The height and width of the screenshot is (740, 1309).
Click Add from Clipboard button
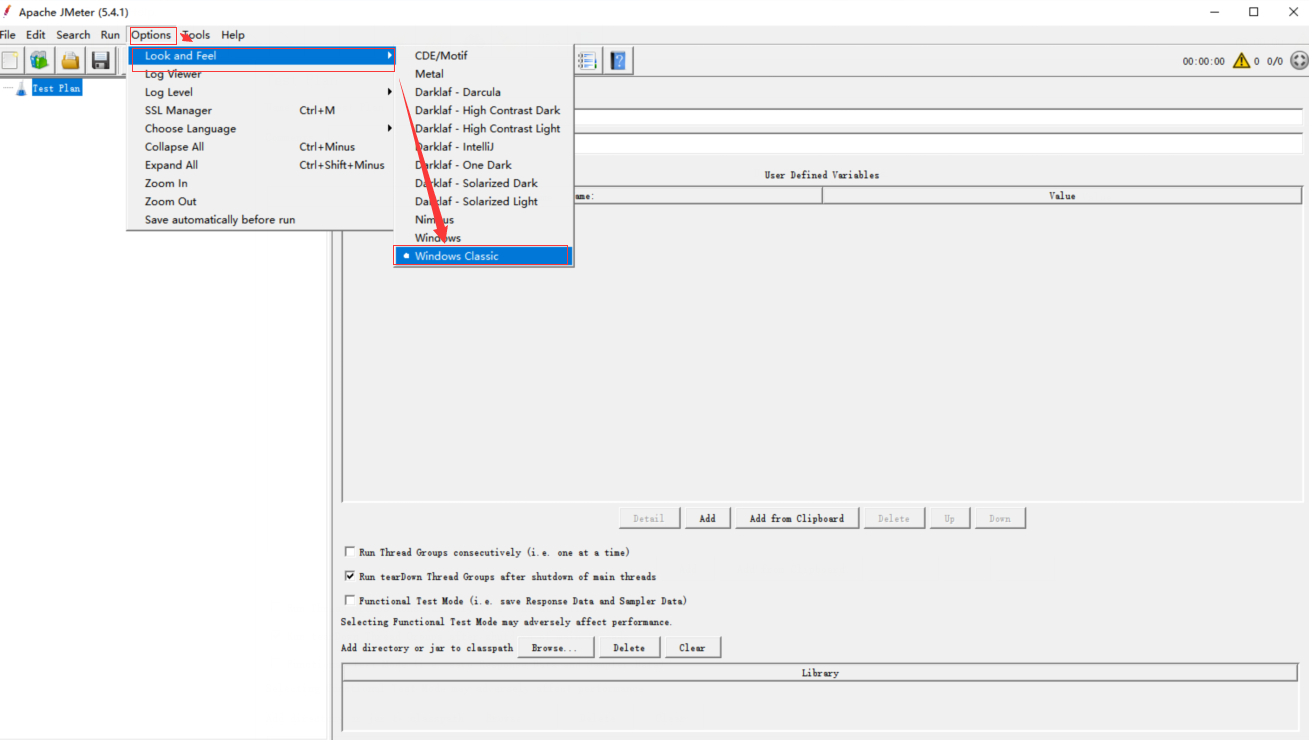tap(796, 518)
